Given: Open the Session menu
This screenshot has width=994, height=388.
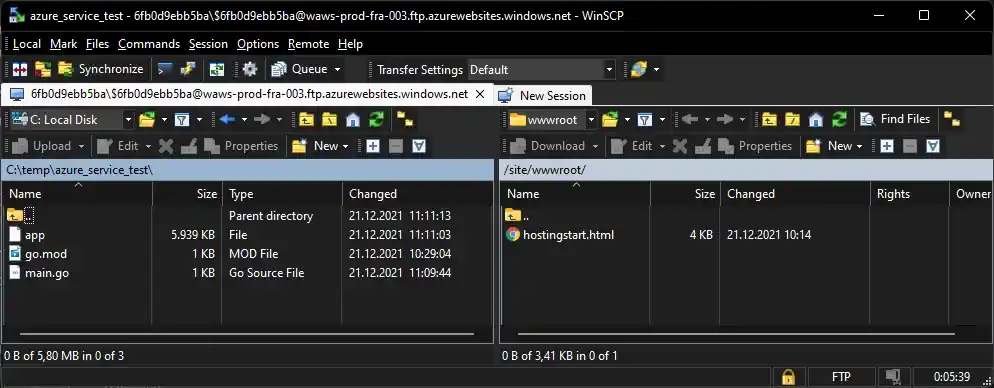Looking at the screenshot, I should [x=208, y=44].
